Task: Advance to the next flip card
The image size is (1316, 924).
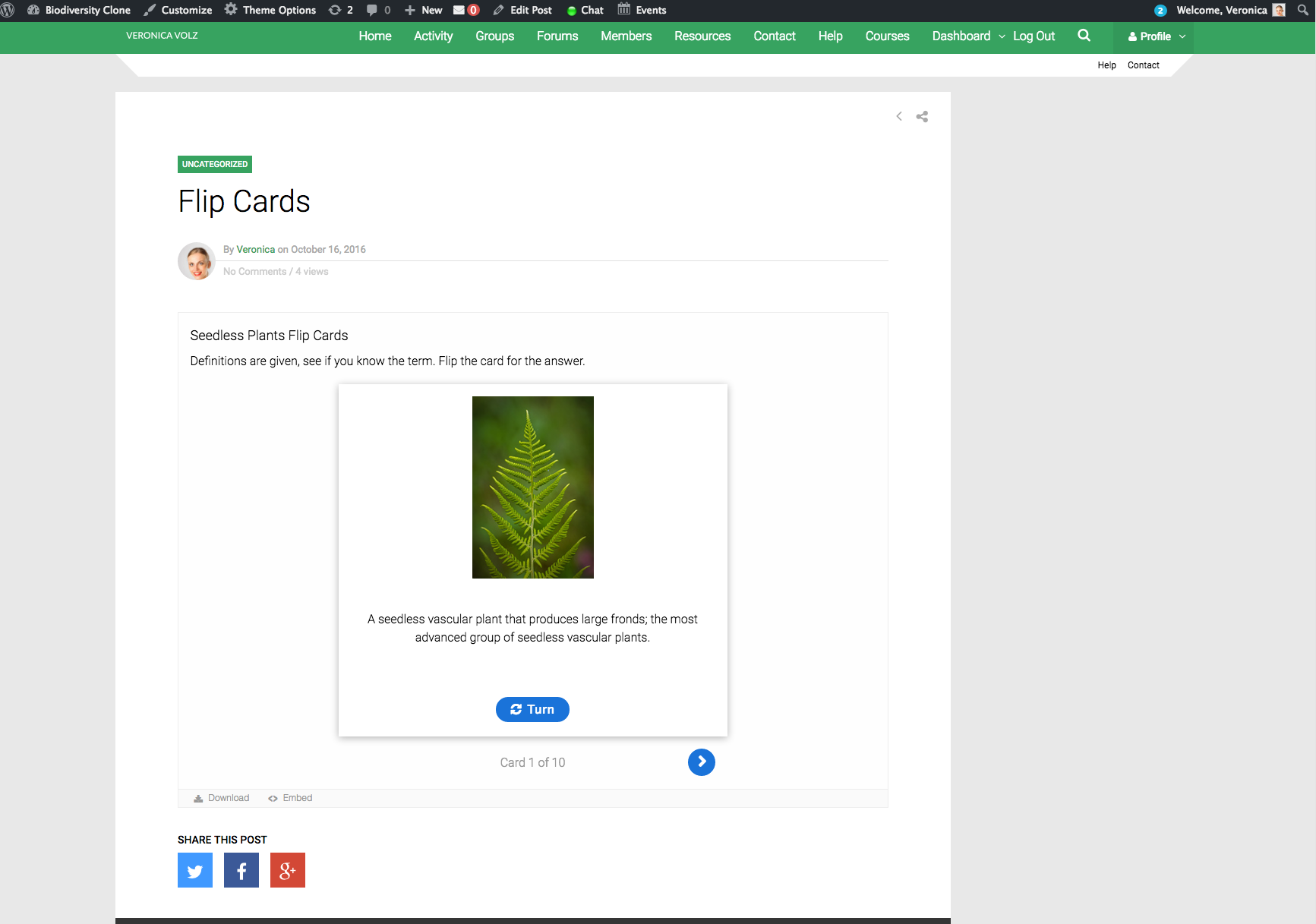Action: tap(702, 762)
